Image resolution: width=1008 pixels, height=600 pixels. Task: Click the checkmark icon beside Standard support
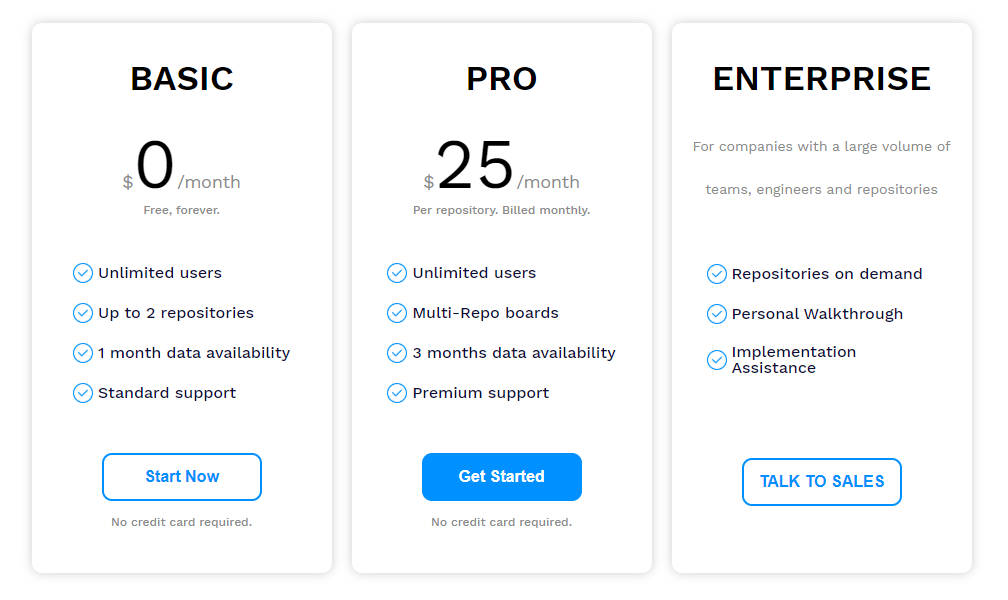(83, 392)
